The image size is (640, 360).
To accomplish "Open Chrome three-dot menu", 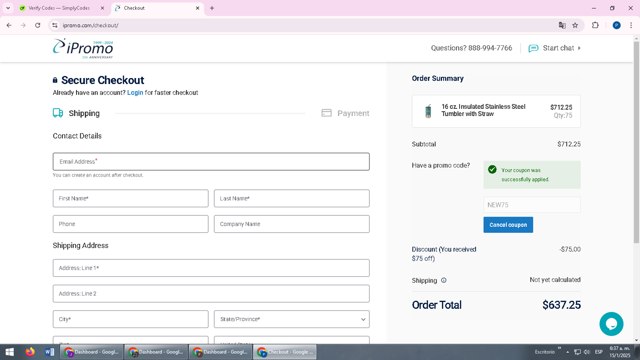I will point(631,25).
